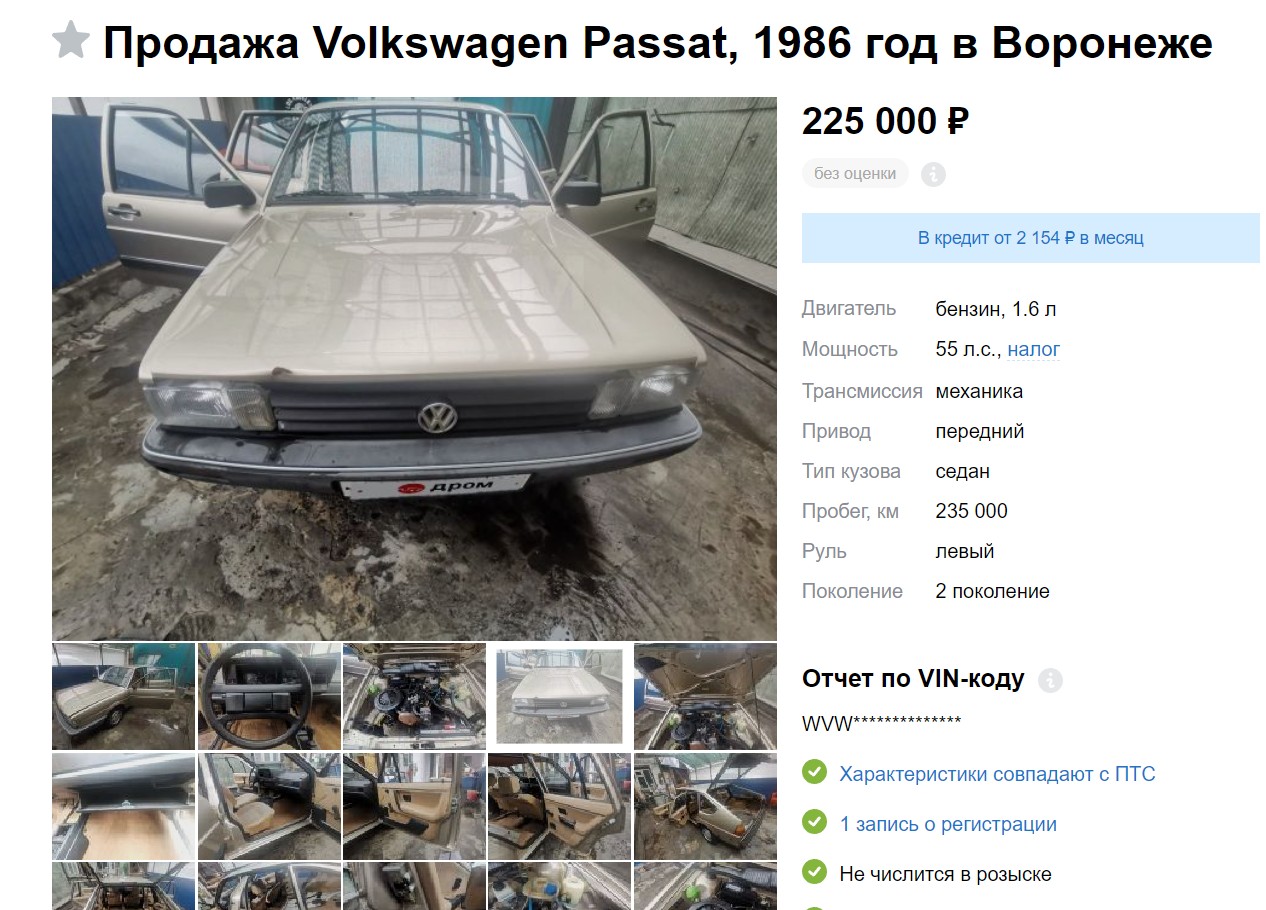Screen dimensions: 1266x910
Task: Click the 'без оценки' badge
Action: tap(855, 173)
